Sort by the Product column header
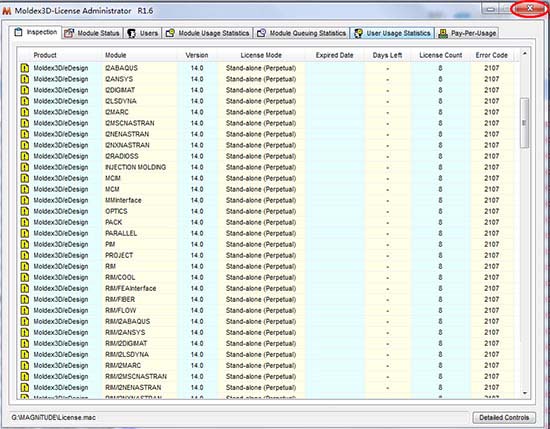 [45, 55]
